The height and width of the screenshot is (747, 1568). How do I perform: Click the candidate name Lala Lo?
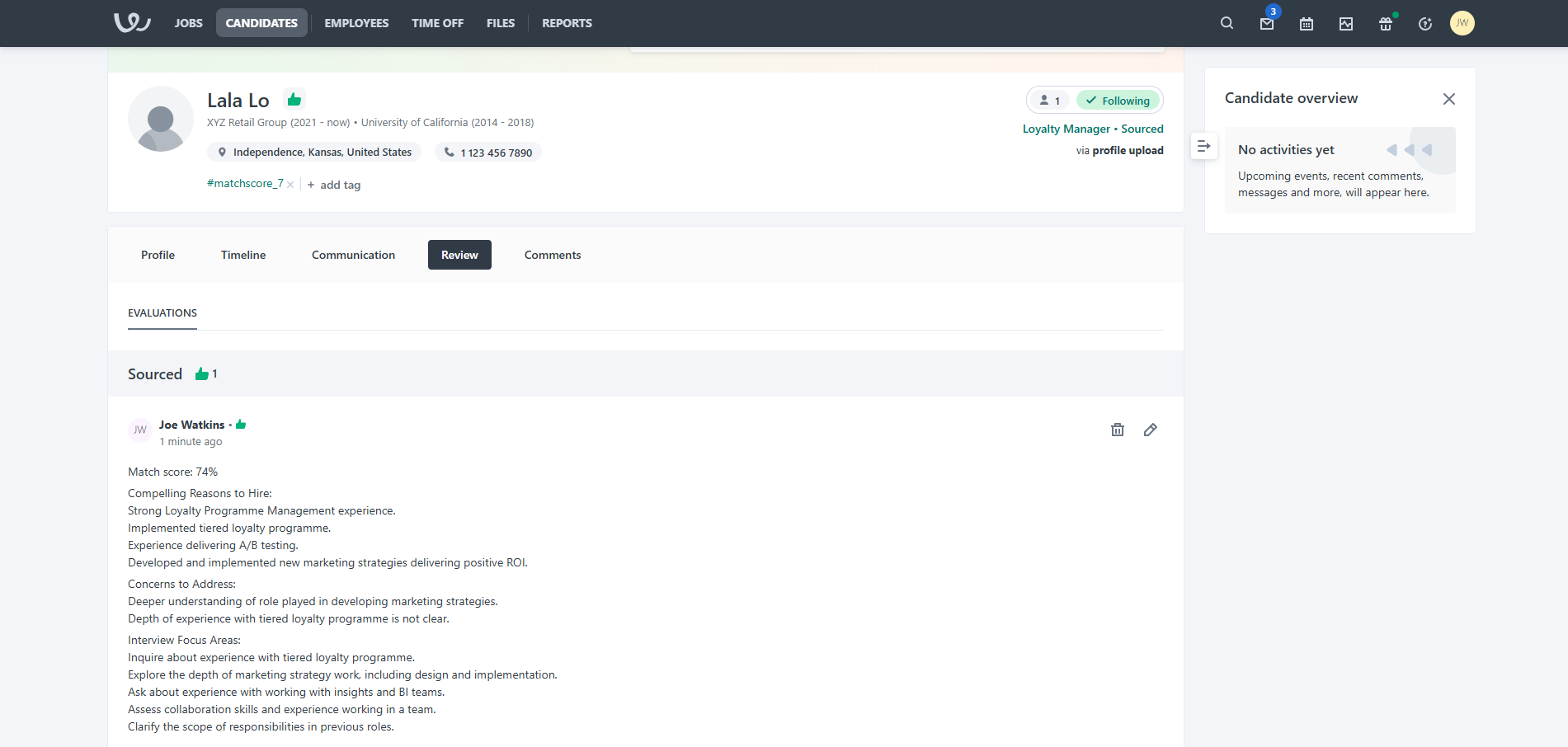click(238, 101)
